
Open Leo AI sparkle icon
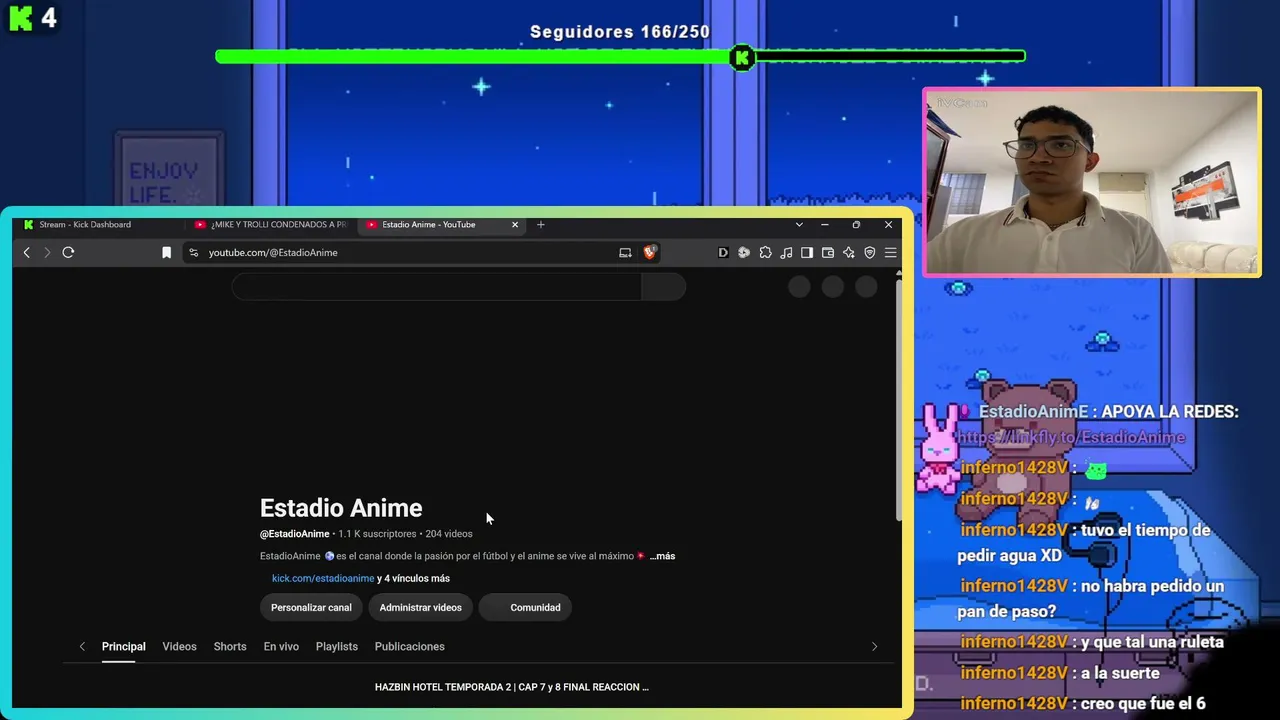(x=849, y=253)
